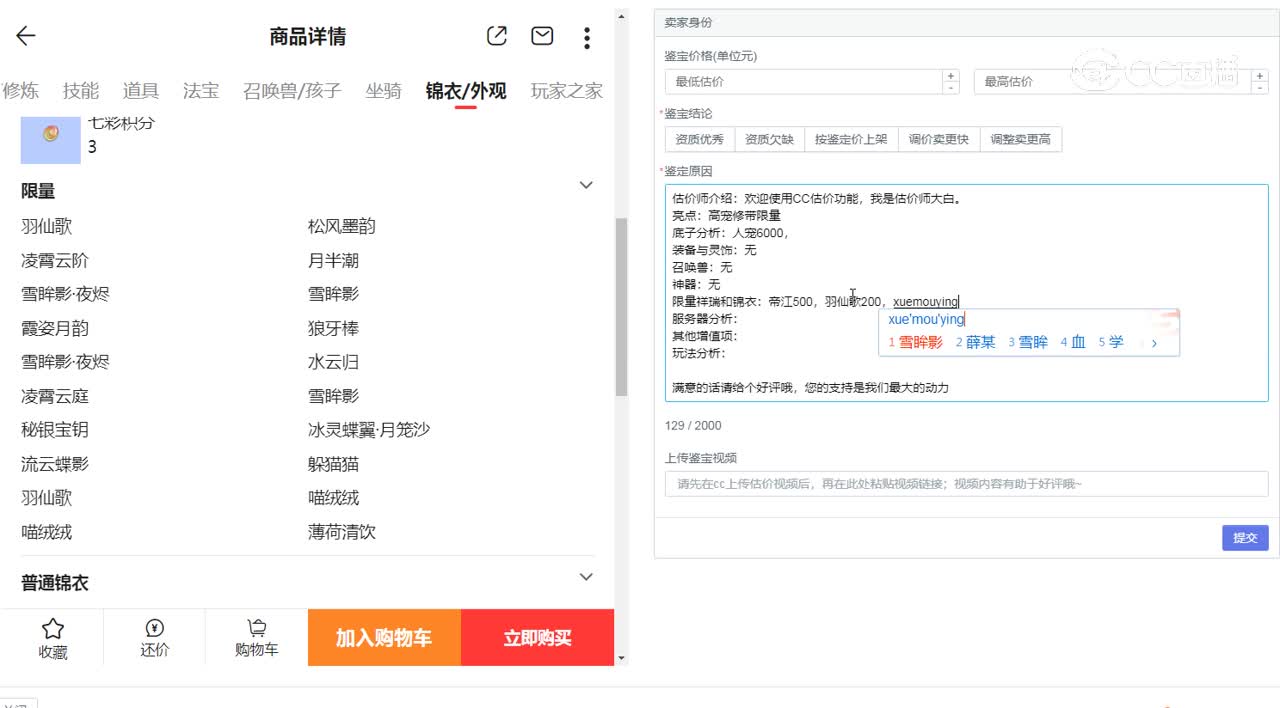Screen dimensions: 1280x708
Task: Enable the 按鉴定价上架 option
Action: tap(851, 139)
